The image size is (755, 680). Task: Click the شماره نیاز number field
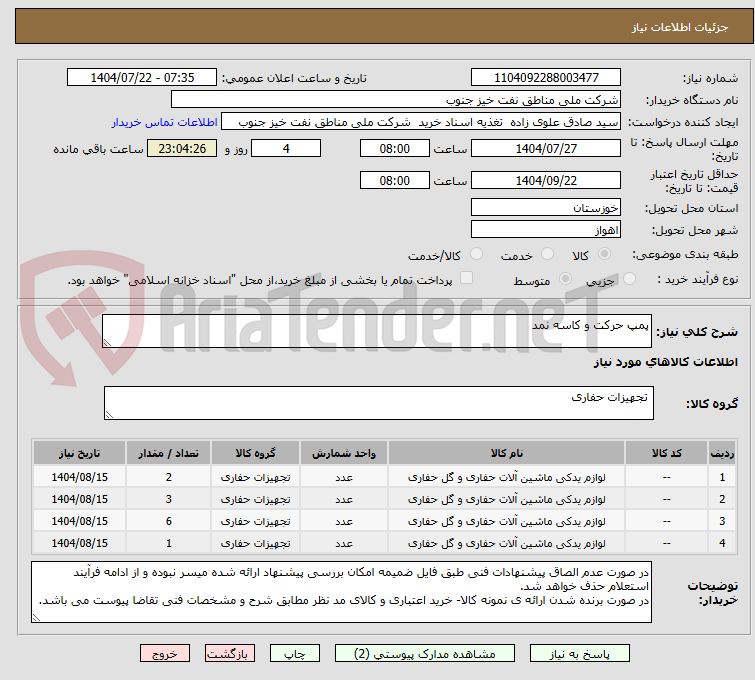[x=546, y=77]
